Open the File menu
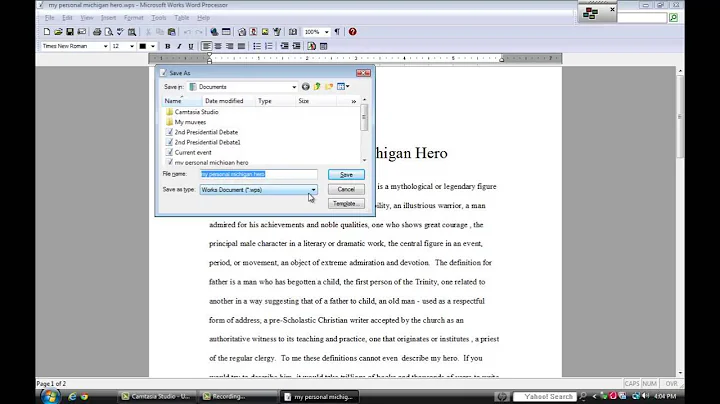Viewport: 720px width, 404px height. tap(50, 18)
